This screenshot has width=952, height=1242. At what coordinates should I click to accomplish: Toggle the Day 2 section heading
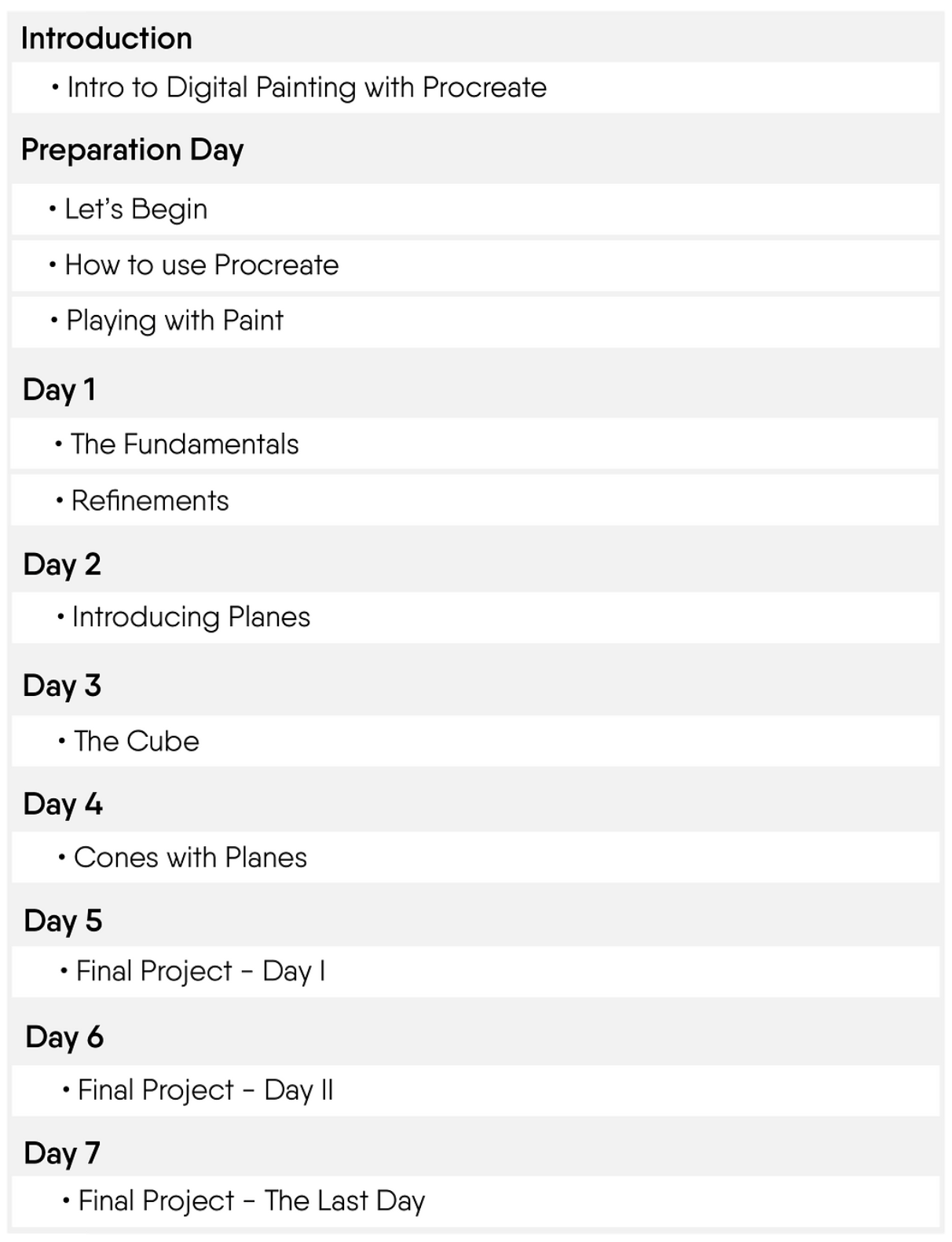click(62, 564)
